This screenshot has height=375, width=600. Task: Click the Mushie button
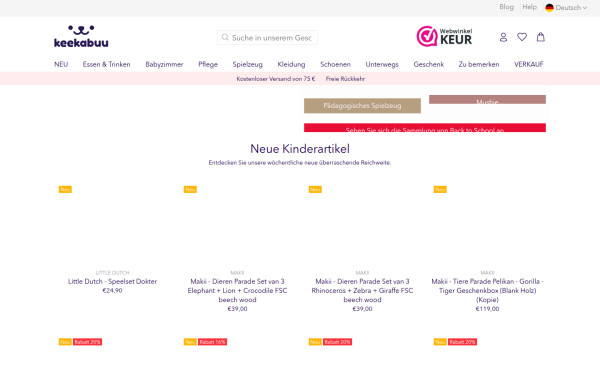pos(487,99)
